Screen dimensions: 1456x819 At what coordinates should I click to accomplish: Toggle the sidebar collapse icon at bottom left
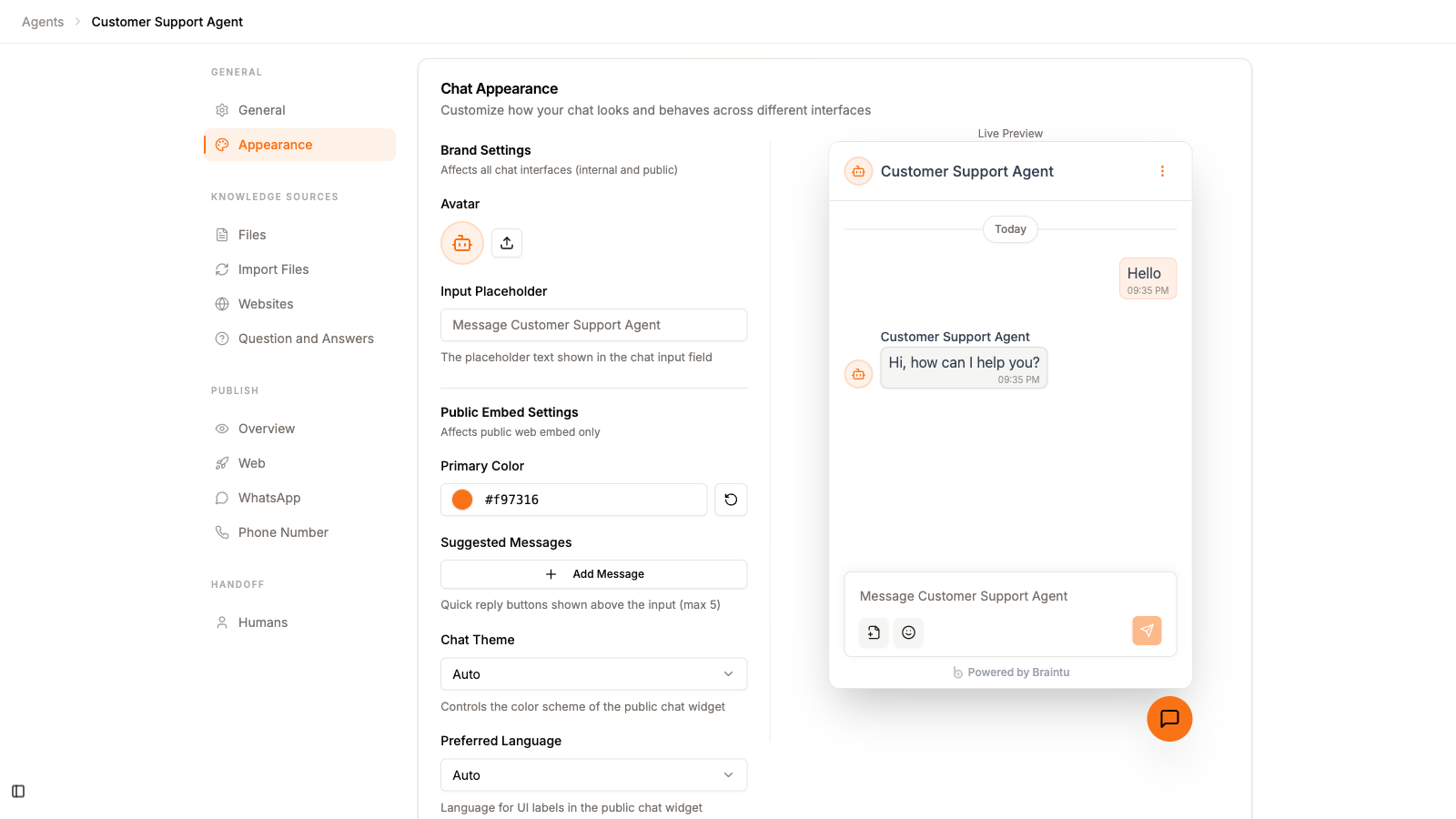[x=17, y=791]
